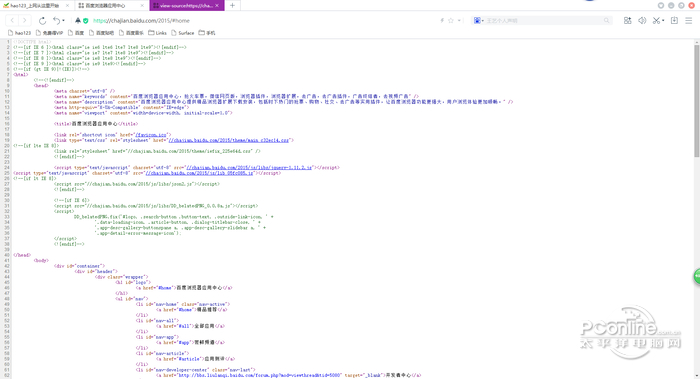The image size is (700, 379).
Task: Close the hao123 tab
Action: click(67, 6)
